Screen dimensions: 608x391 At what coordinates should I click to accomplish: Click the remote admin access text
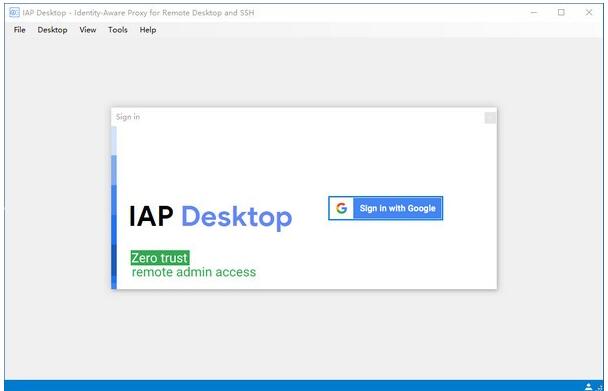[x=194, y=272]
